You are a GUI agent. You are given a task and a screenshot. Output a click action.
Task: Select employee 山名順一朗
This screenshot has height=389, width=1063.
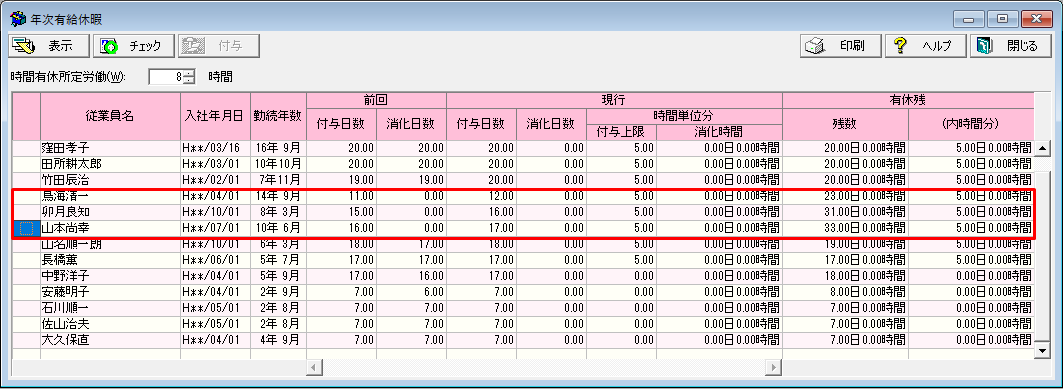pos(111,244)
